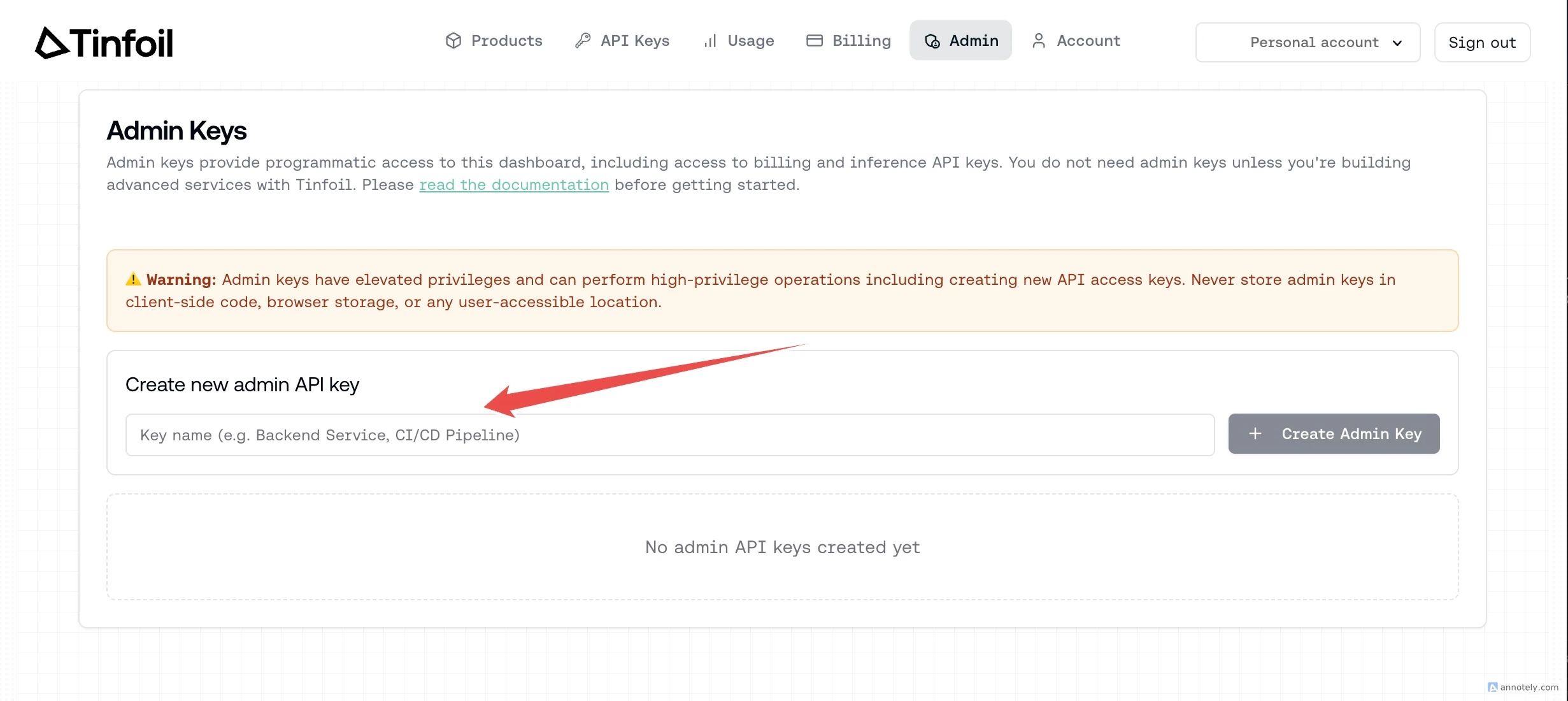Screen dimensions: 1568x701
Task: Go to the API Keys tab
Action: [x=622, y=41]
